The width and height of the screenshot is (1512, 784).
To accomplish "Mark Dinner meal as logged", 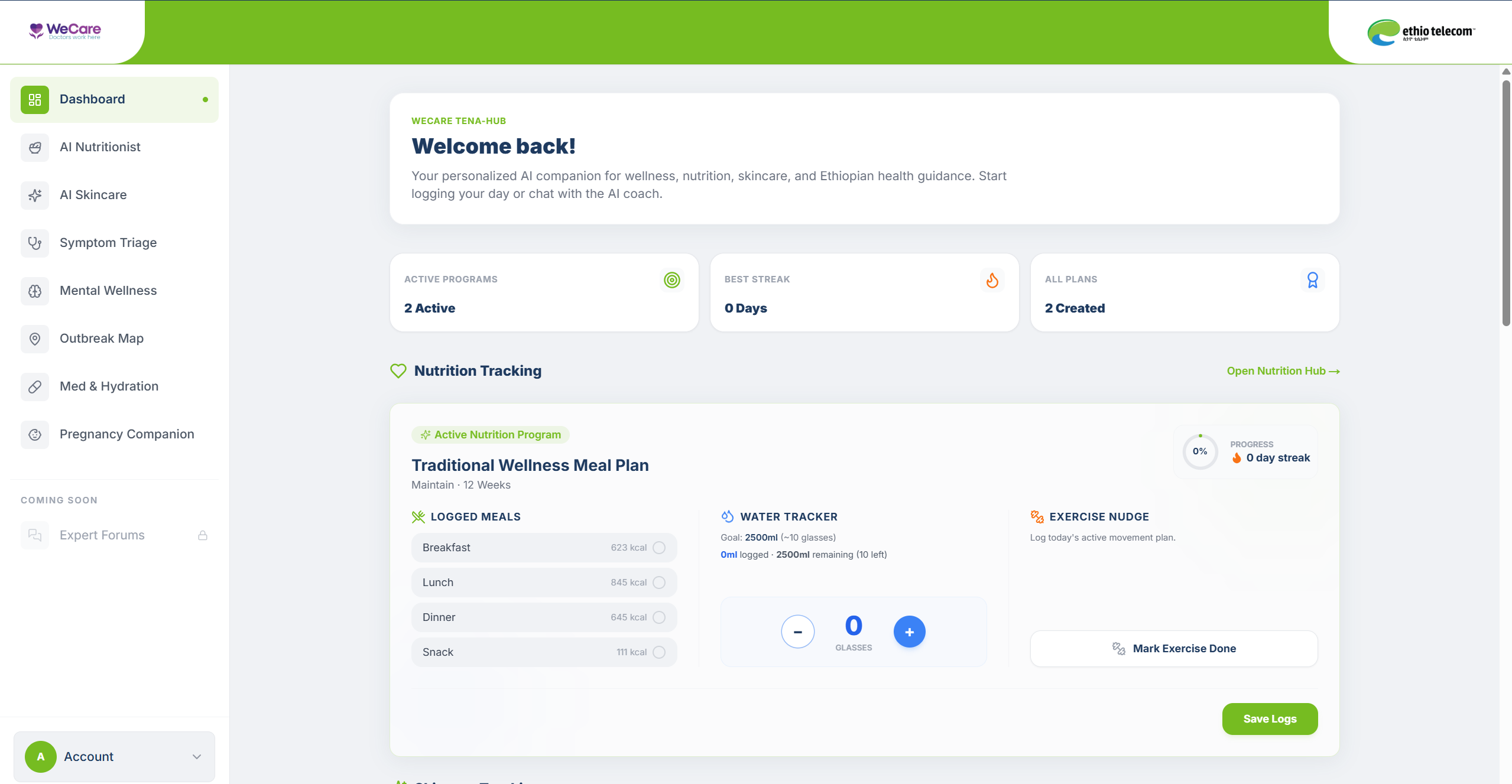I will (659, 617).
